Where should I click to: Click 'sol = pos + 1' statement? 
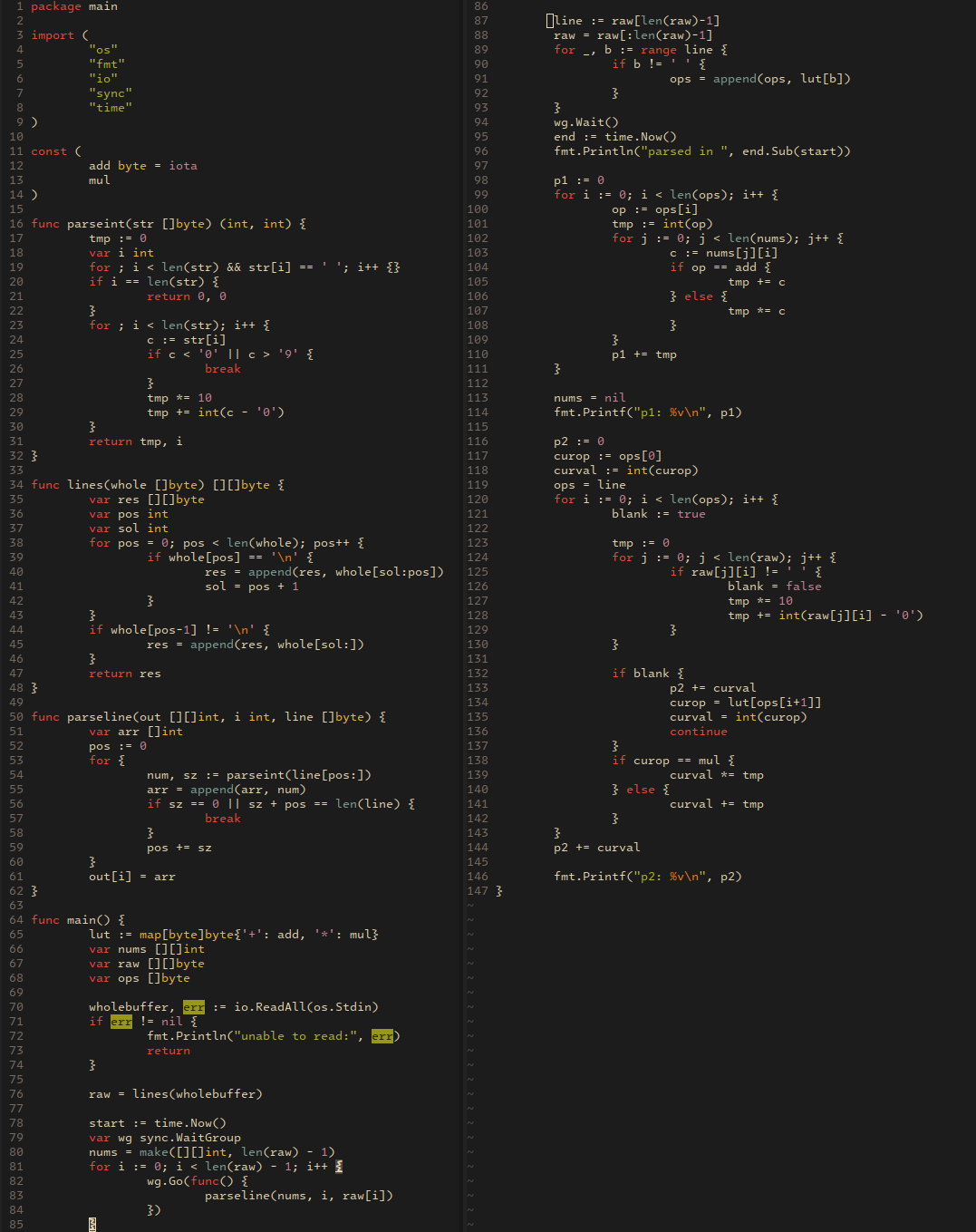click(252, 587)
